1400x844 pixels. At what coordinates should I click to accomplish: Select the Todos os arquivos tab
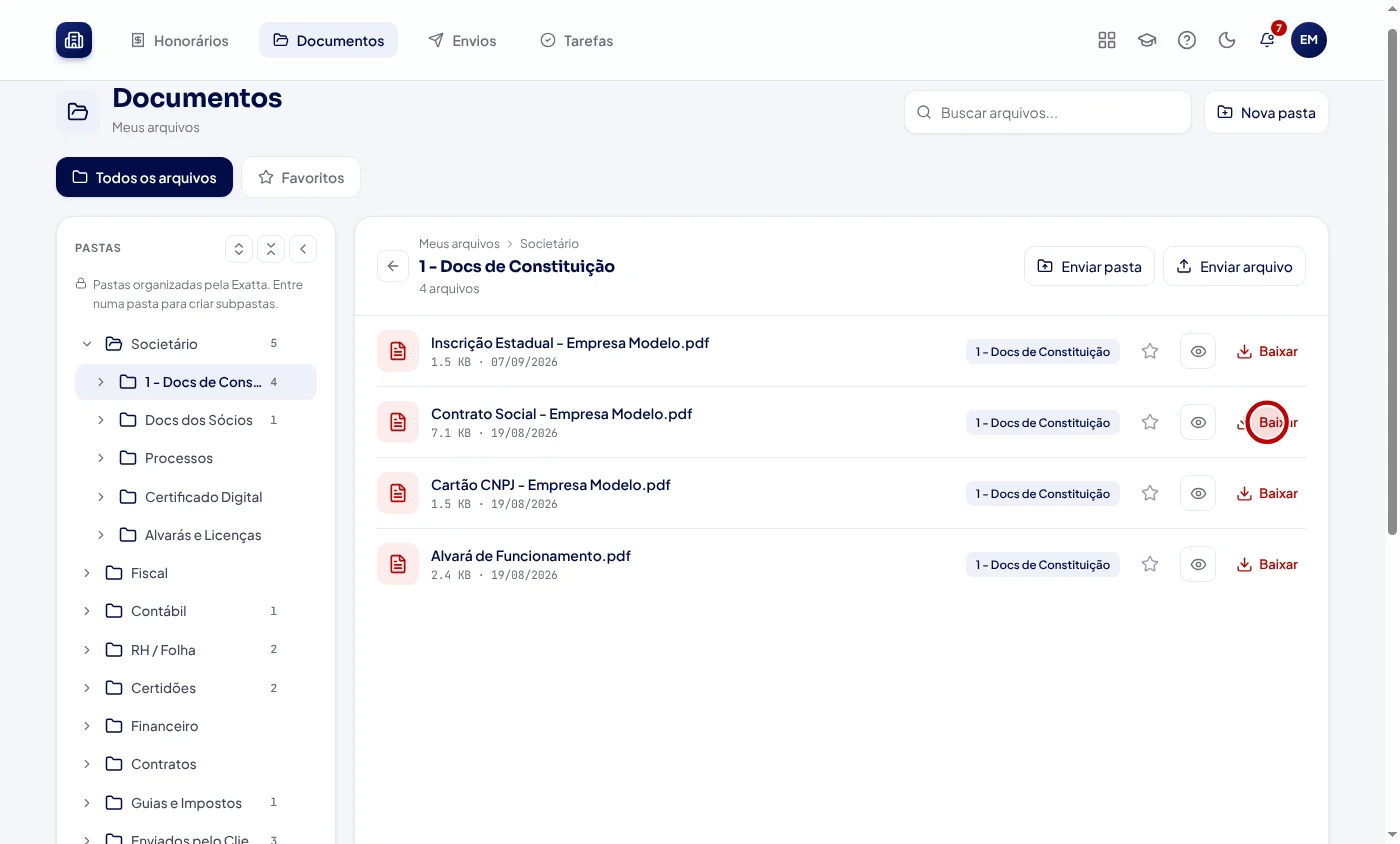144,177
